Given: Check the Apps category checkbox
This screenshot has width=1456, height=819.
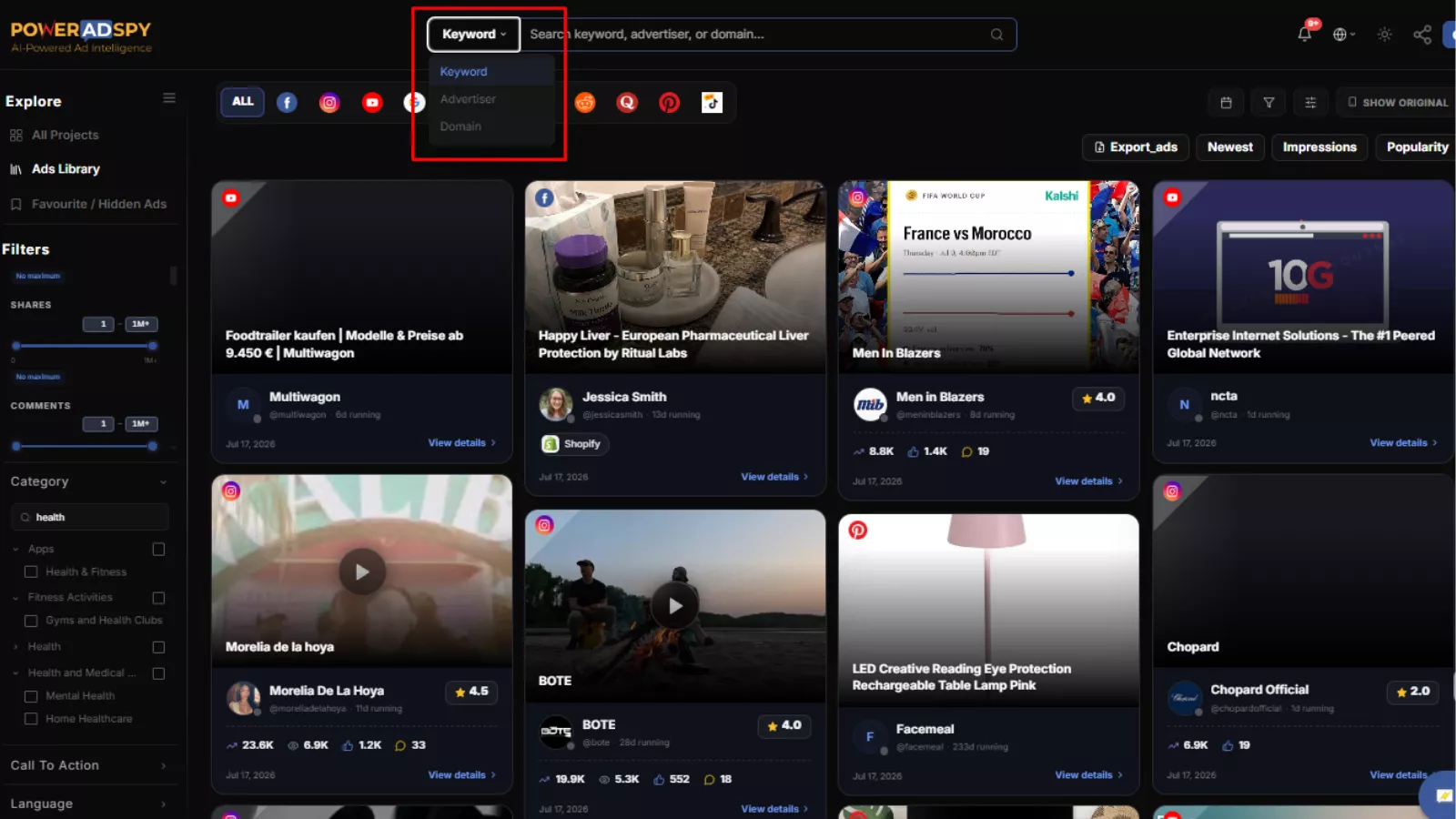Looking at the screenshot, I should tap(158, 550).
